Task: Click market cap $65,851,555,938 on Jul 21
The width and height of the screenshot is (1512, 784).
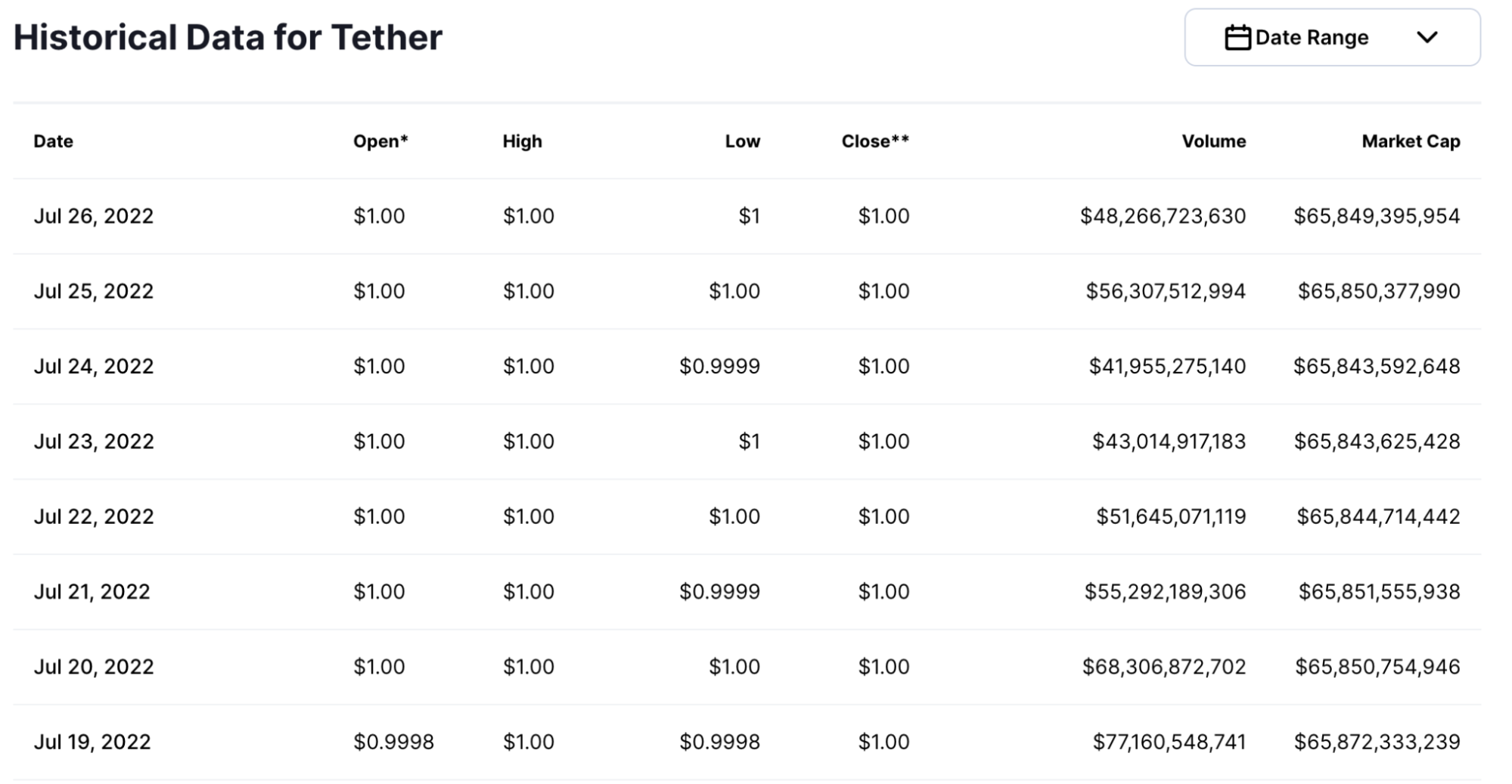Action: (1379, 592)
